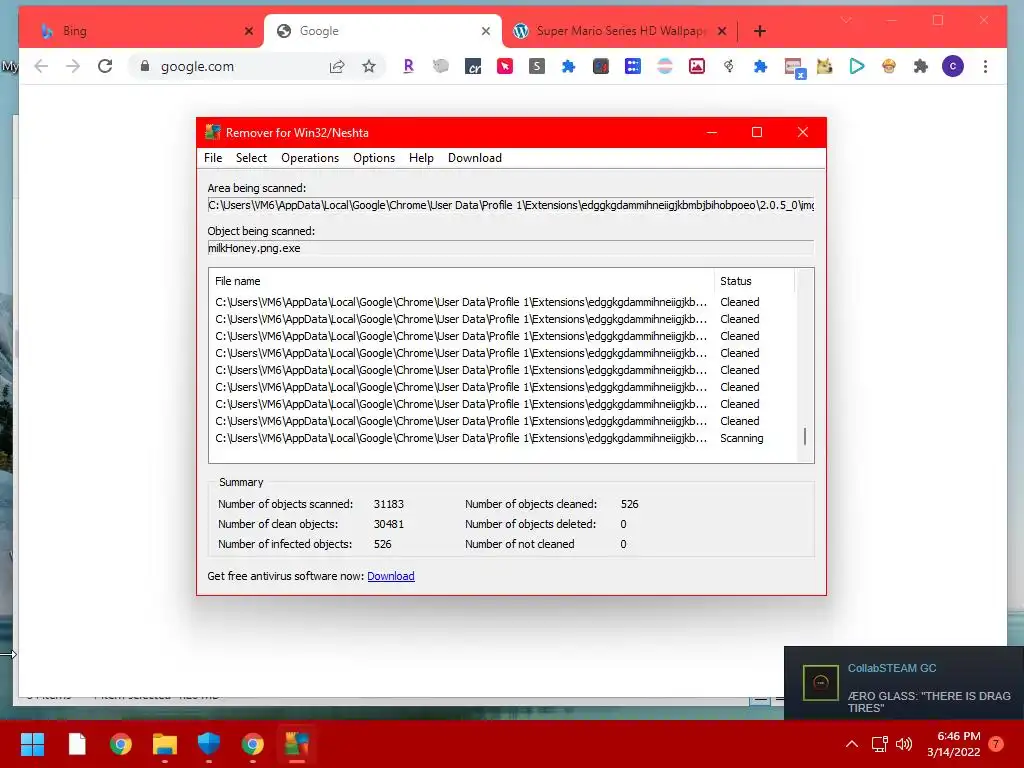This screenshot has width=1024, height=768.
Task: Switch to Super Mario Series HD Wallpaper tab
Action: (x=620, y=31)
